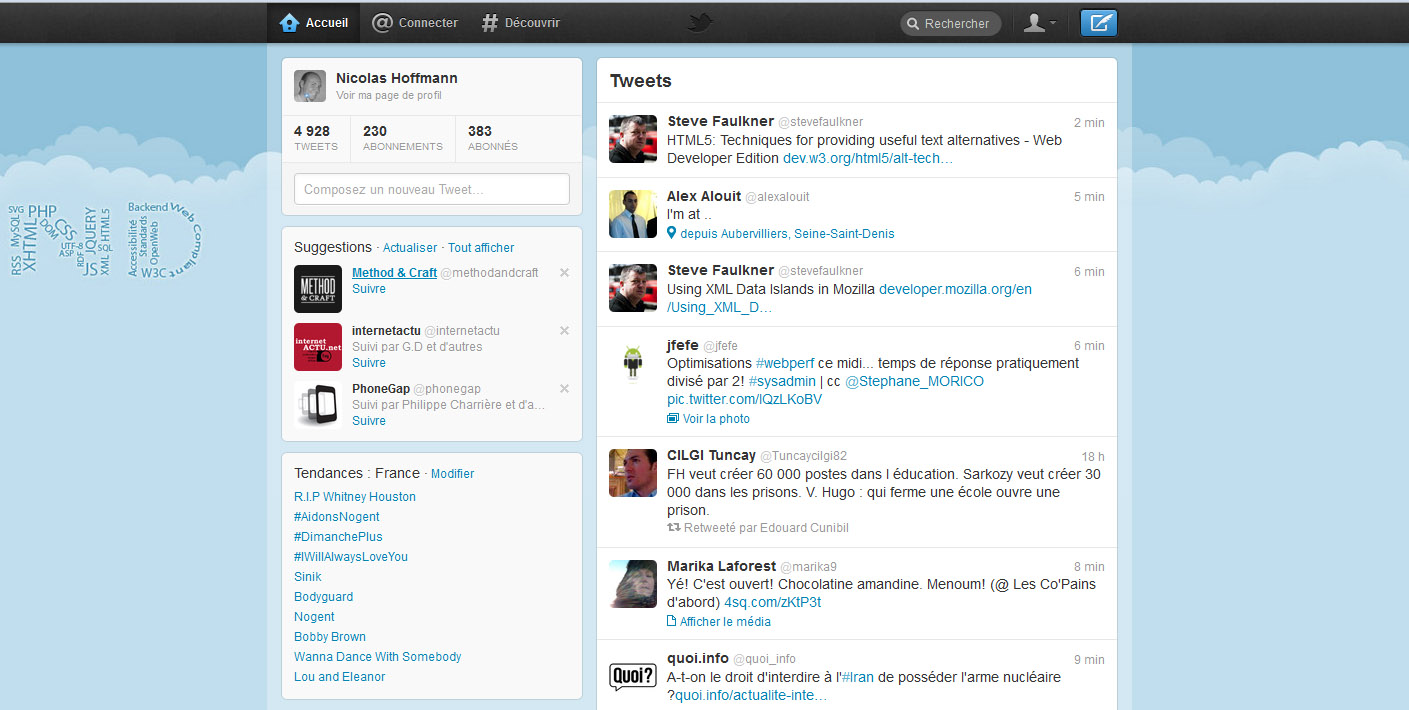Click the PhoneGap logo

318,404
